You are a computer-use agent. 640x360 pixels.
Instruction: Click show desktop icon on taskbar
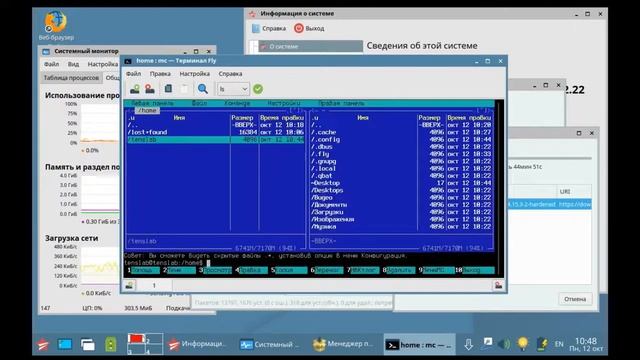[x=64, y=345]
